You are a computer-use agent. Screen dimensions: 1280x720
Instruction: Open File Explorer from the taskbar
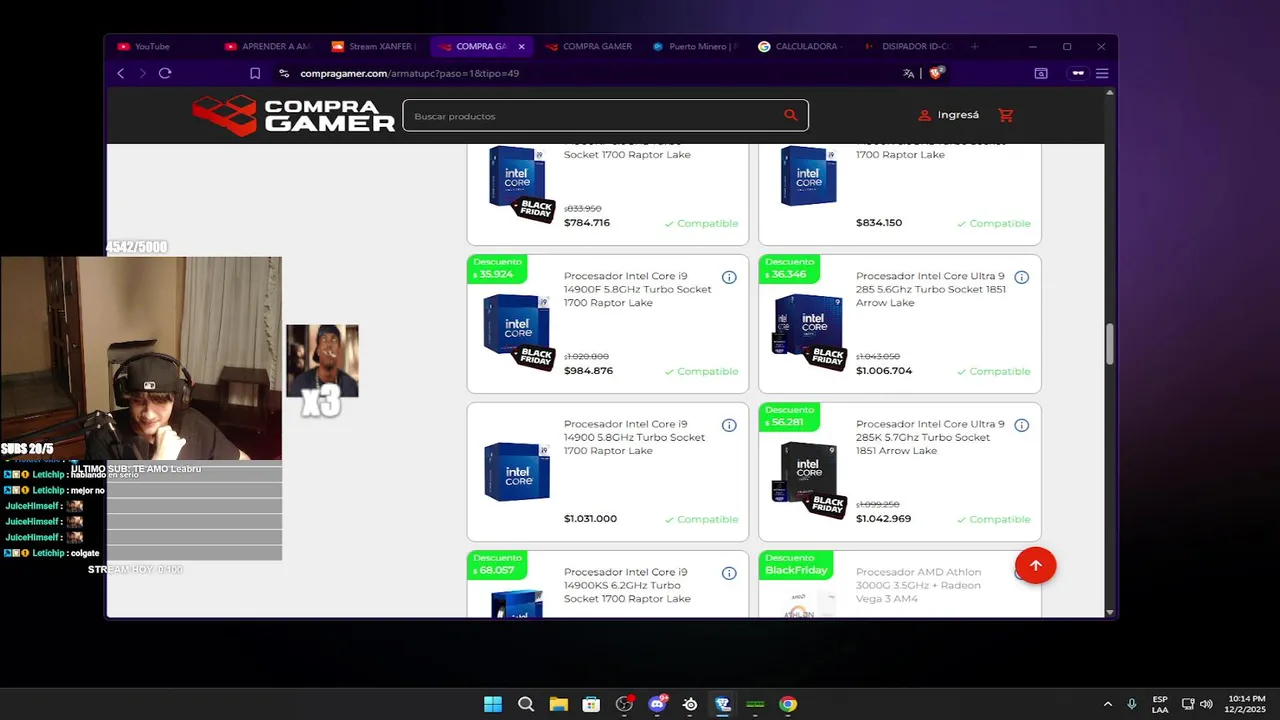point(558,704)
